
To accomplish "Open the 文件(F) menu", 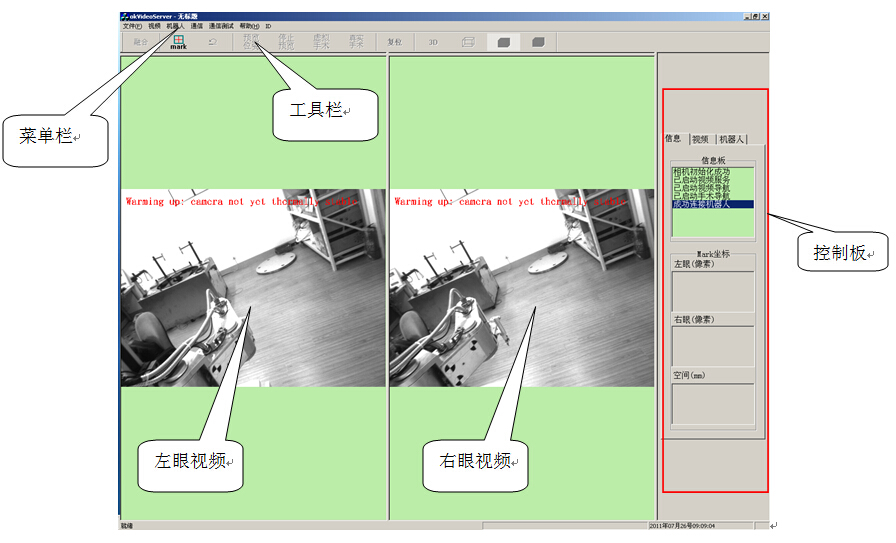I will (x=132, y=26).
